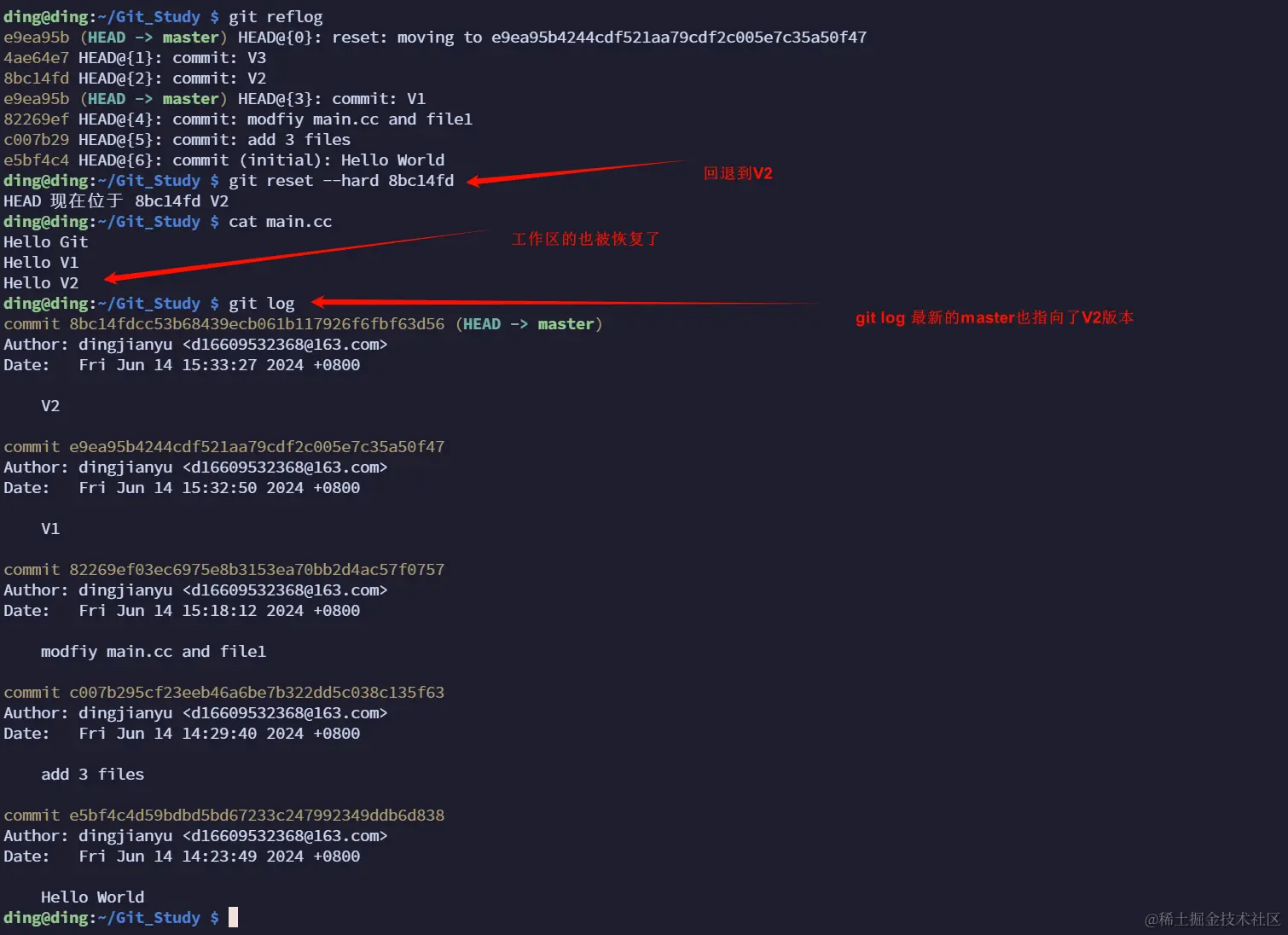The image size is (1288, 935).
Task: Click the 'git reflog' command text
Action: [276, 17]
